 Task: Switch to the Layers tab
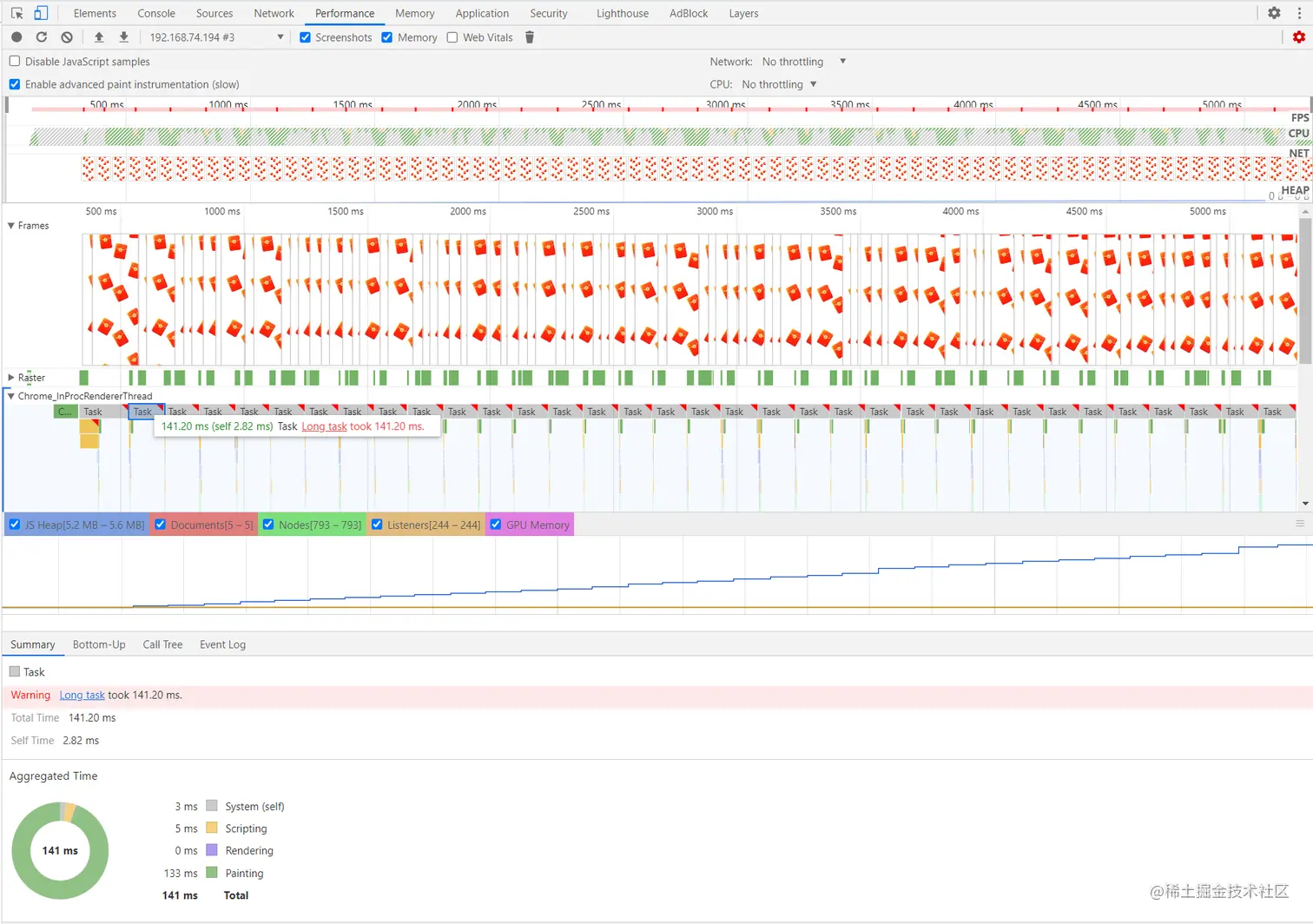743,13
